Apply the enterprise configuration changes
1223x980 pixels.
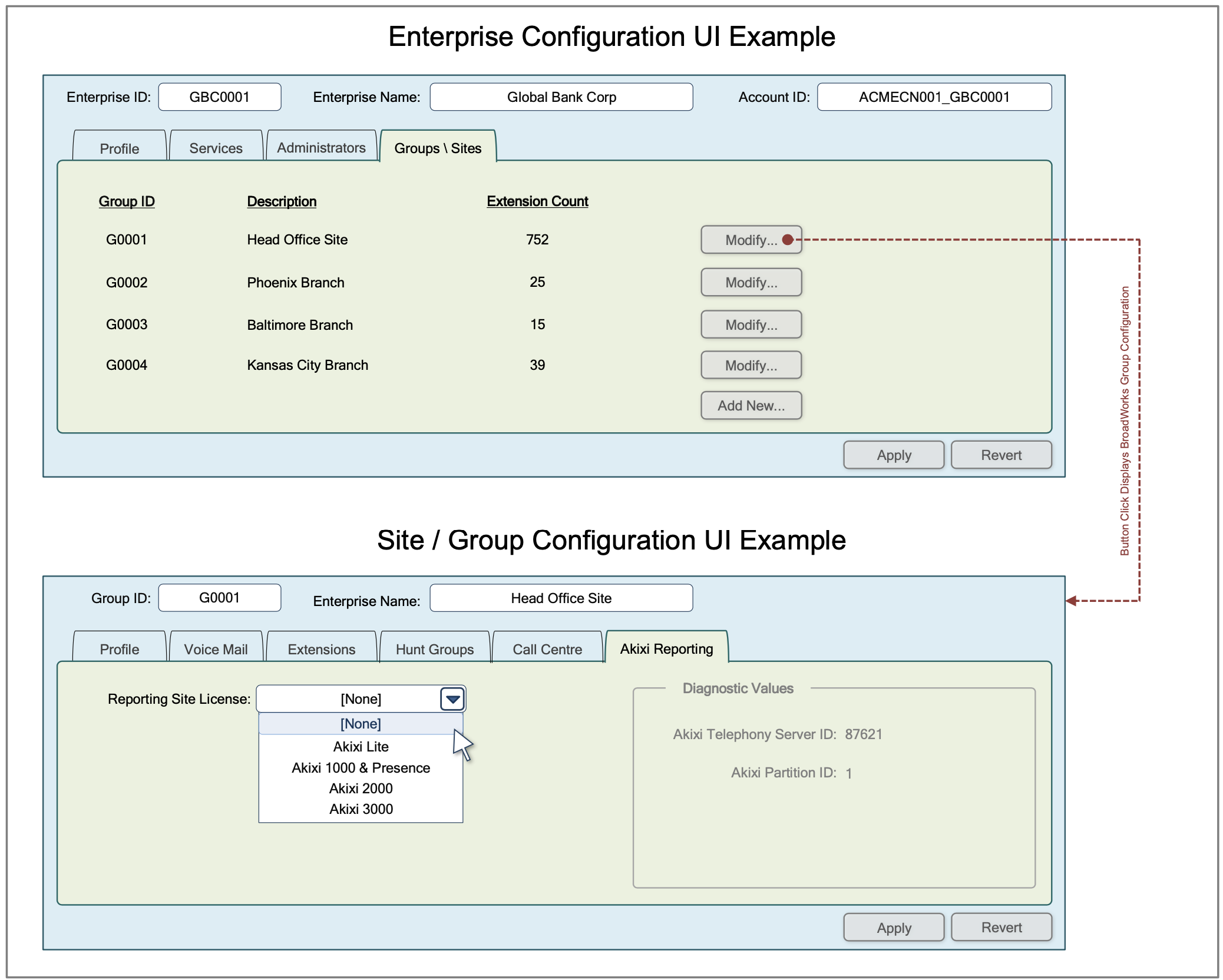[x=893, y=455]
